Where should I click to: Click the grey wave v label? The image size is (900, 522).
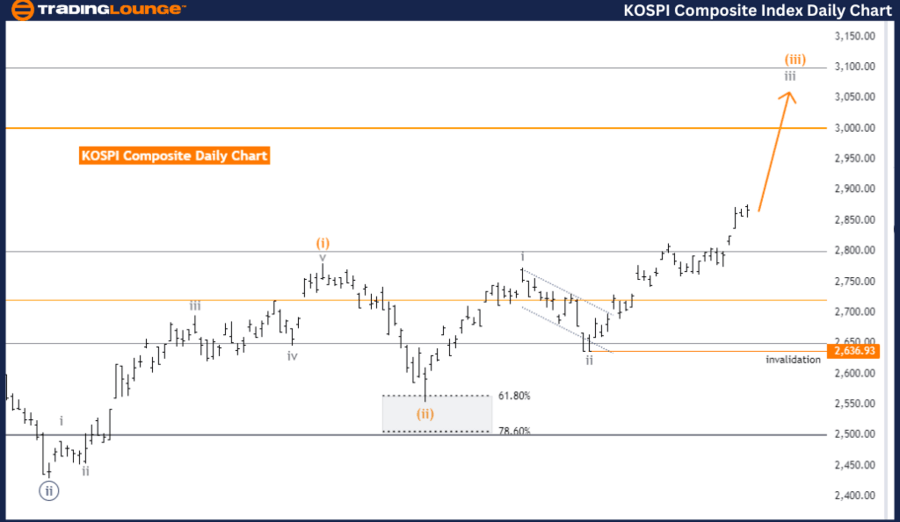coord(323,257)
